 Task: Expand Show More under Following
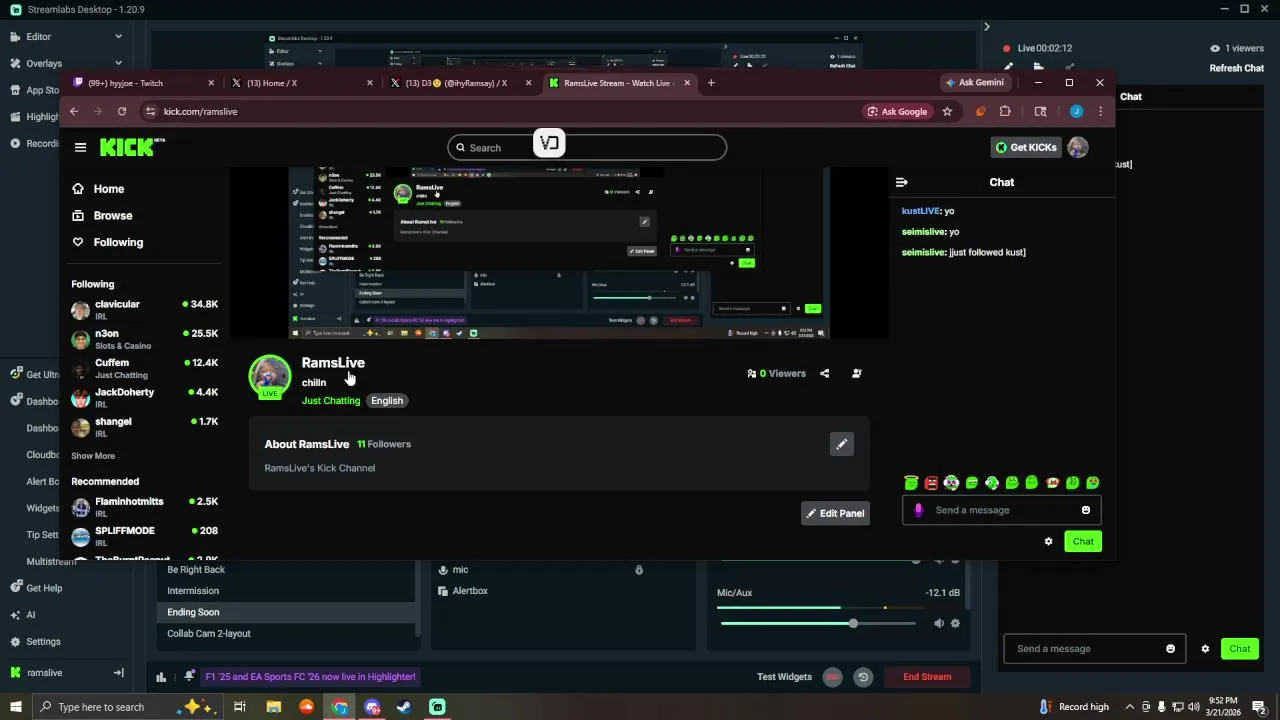point(93,456)
